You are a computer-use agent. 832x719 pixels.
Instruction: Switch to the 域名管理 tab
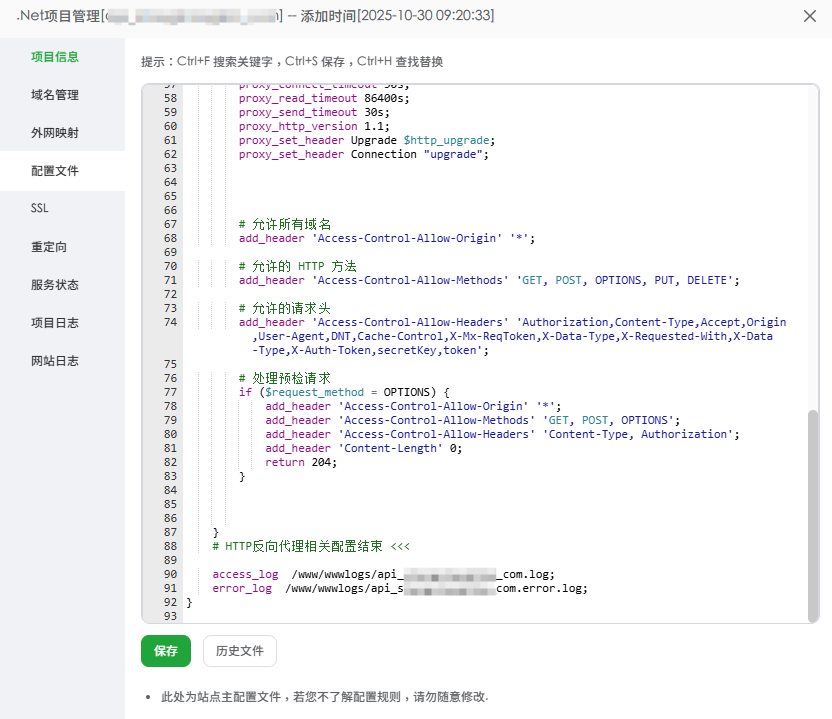pyautogui.click(x=55, y=95)
